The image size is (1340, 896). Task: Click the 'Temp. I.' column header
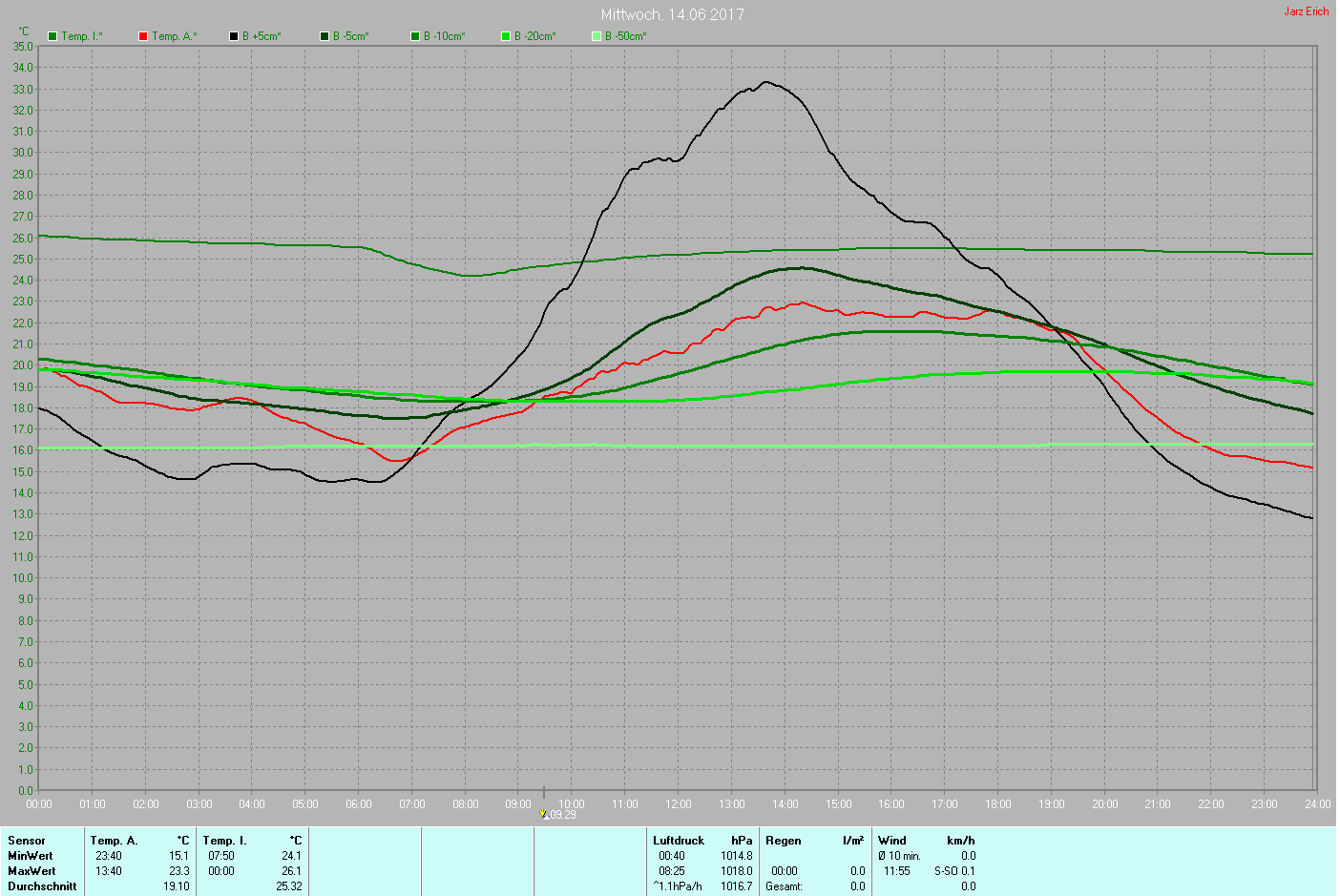[225, 841]
